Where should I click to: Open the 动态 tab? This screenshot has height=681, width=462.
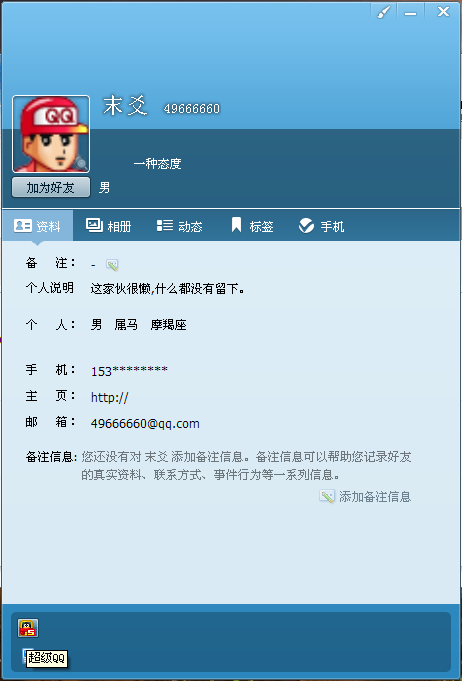pos(179,226)
